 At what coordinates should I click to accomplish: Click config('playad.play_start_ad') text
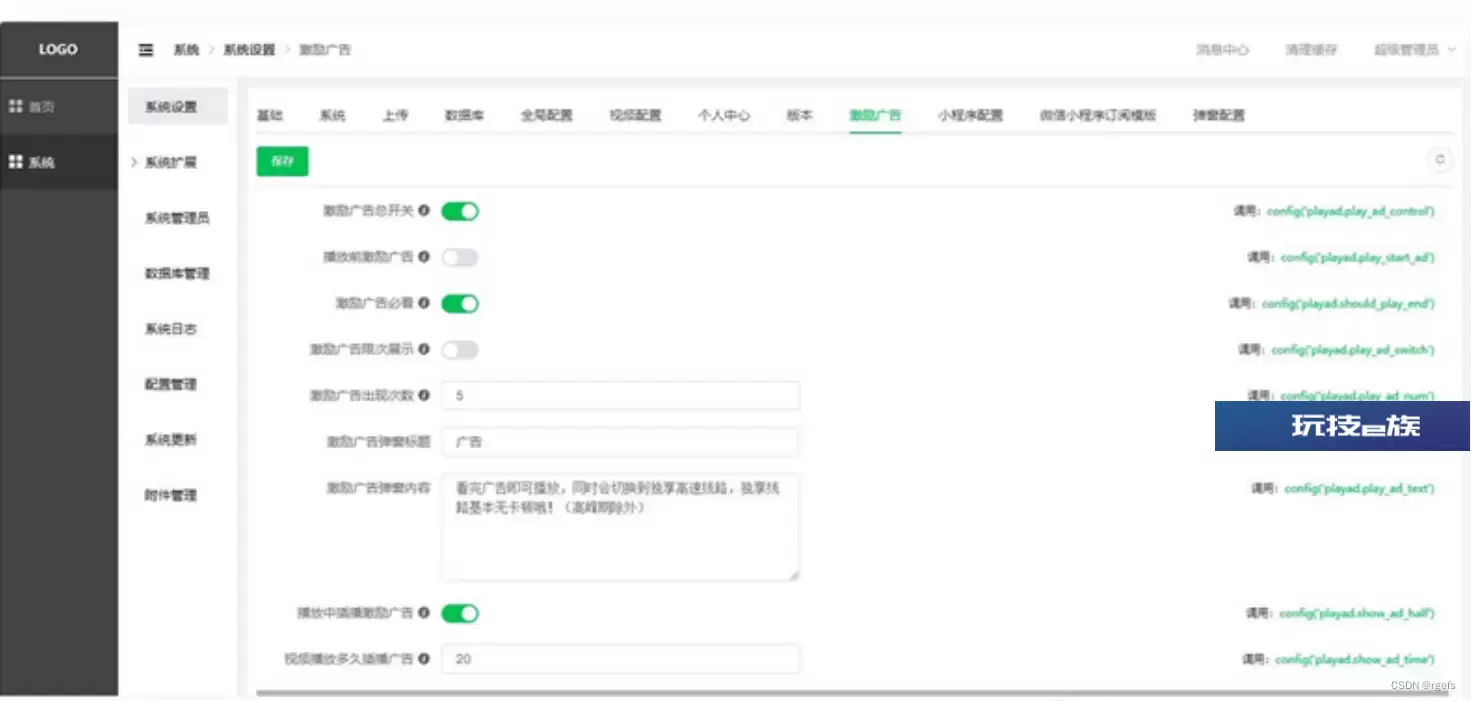coord(1357,257)
